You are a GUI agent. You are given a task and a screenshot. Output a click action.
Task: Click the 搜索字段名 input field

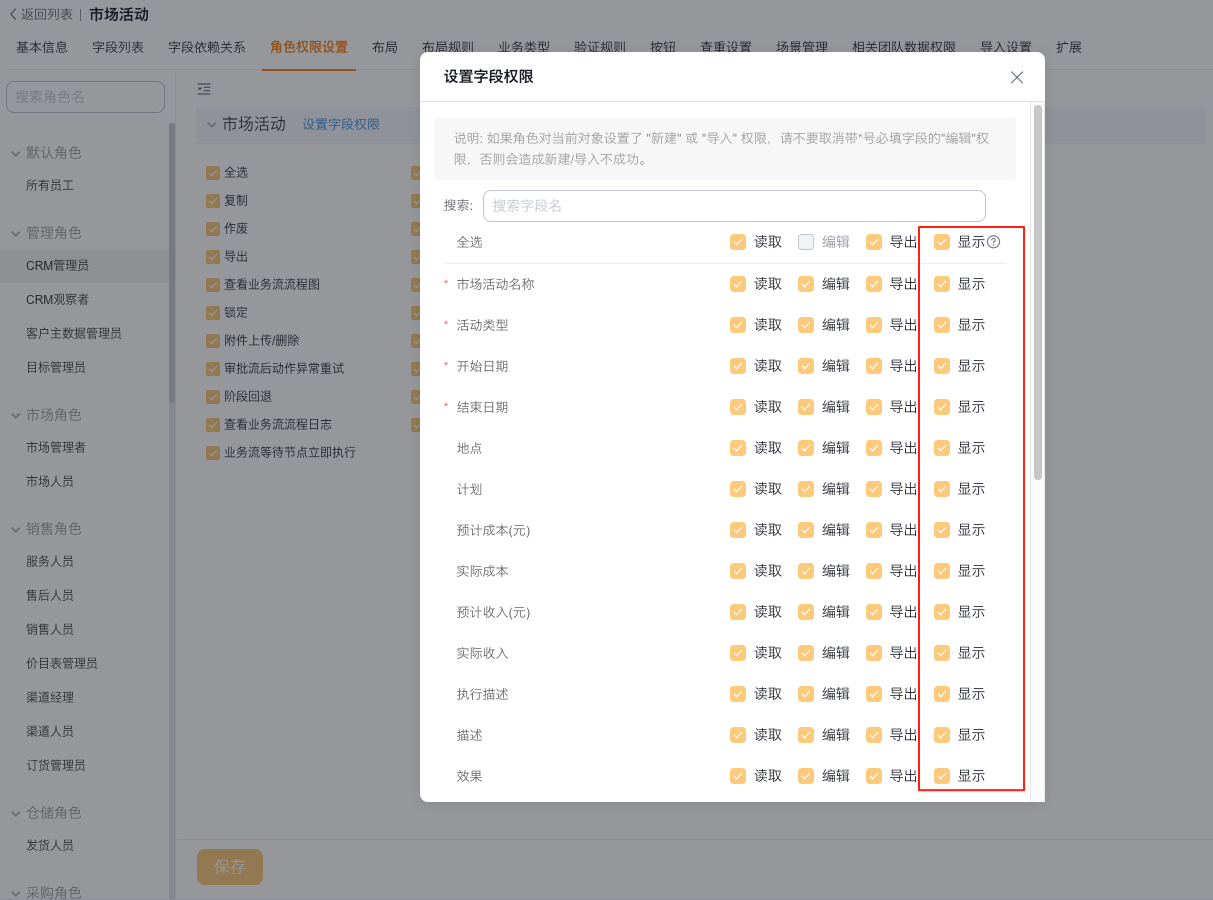point(734,206)
